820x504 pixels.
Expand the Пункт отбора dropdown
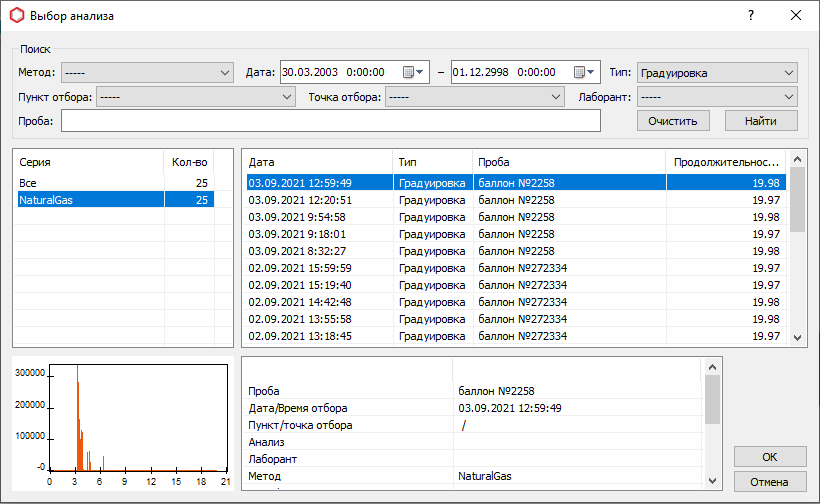tap(196, 97)
